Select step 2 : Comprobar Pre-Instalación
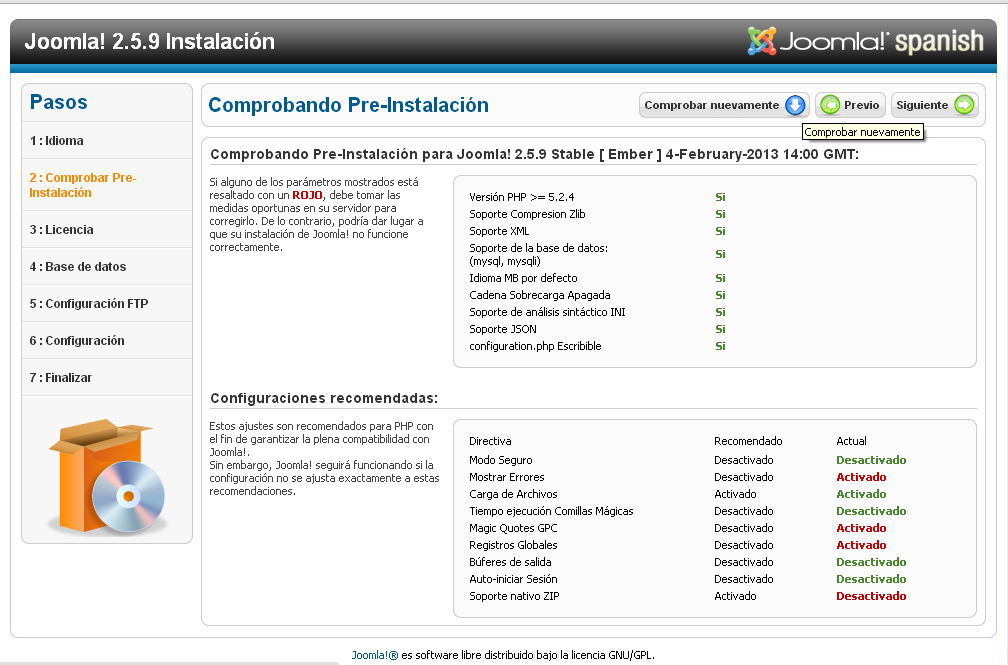 (83, 185)
